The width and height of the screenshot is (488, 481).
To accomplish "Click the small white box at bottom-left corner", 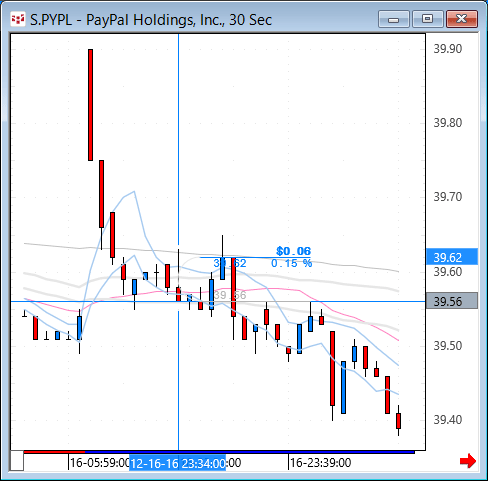I will 17,461.
